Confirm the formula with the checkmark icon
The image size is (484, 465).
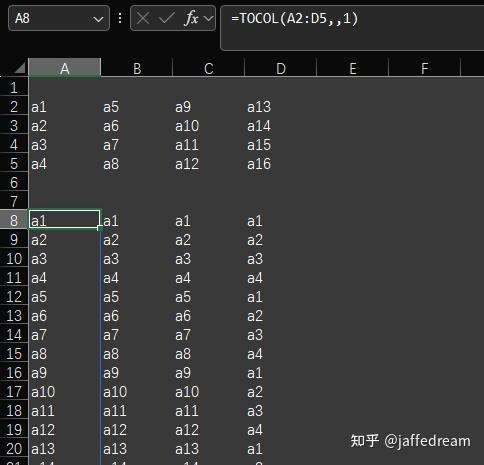tap(167, 18)
